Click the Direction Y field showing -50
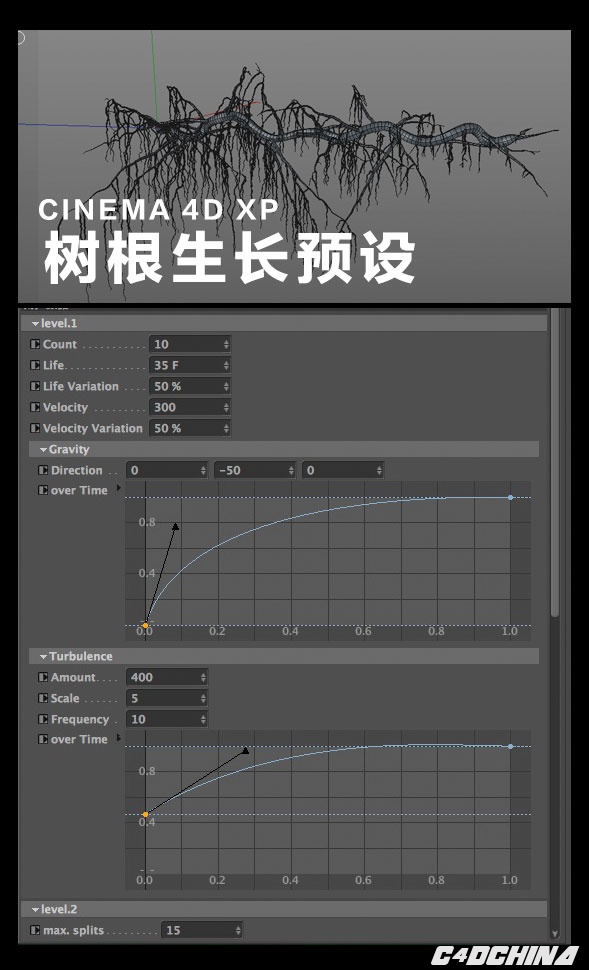 (255, 470)
